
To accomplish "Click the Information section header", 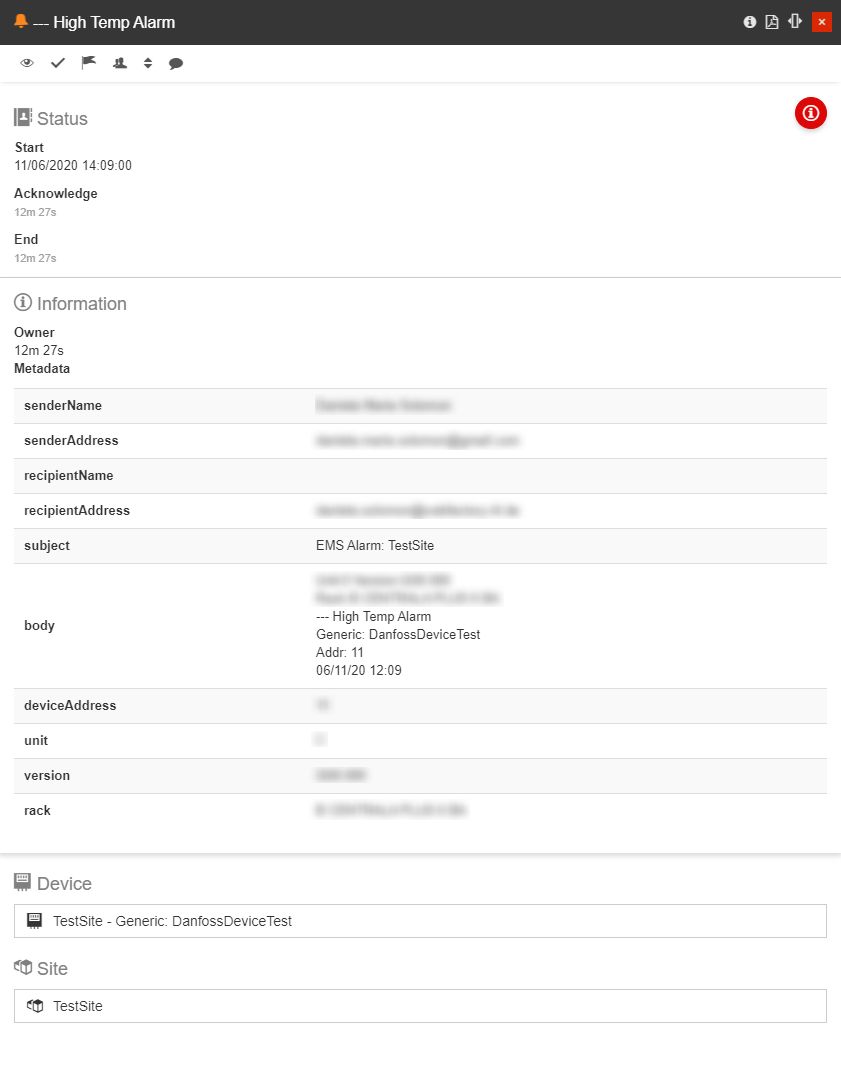I will (x=81, y=303).
